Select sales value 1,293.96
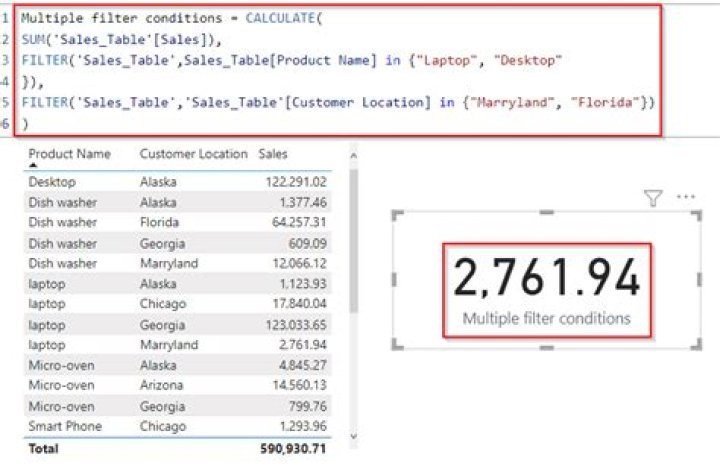Image resolution: width=720 pixels, height=469 pixels. click(303, 426)
